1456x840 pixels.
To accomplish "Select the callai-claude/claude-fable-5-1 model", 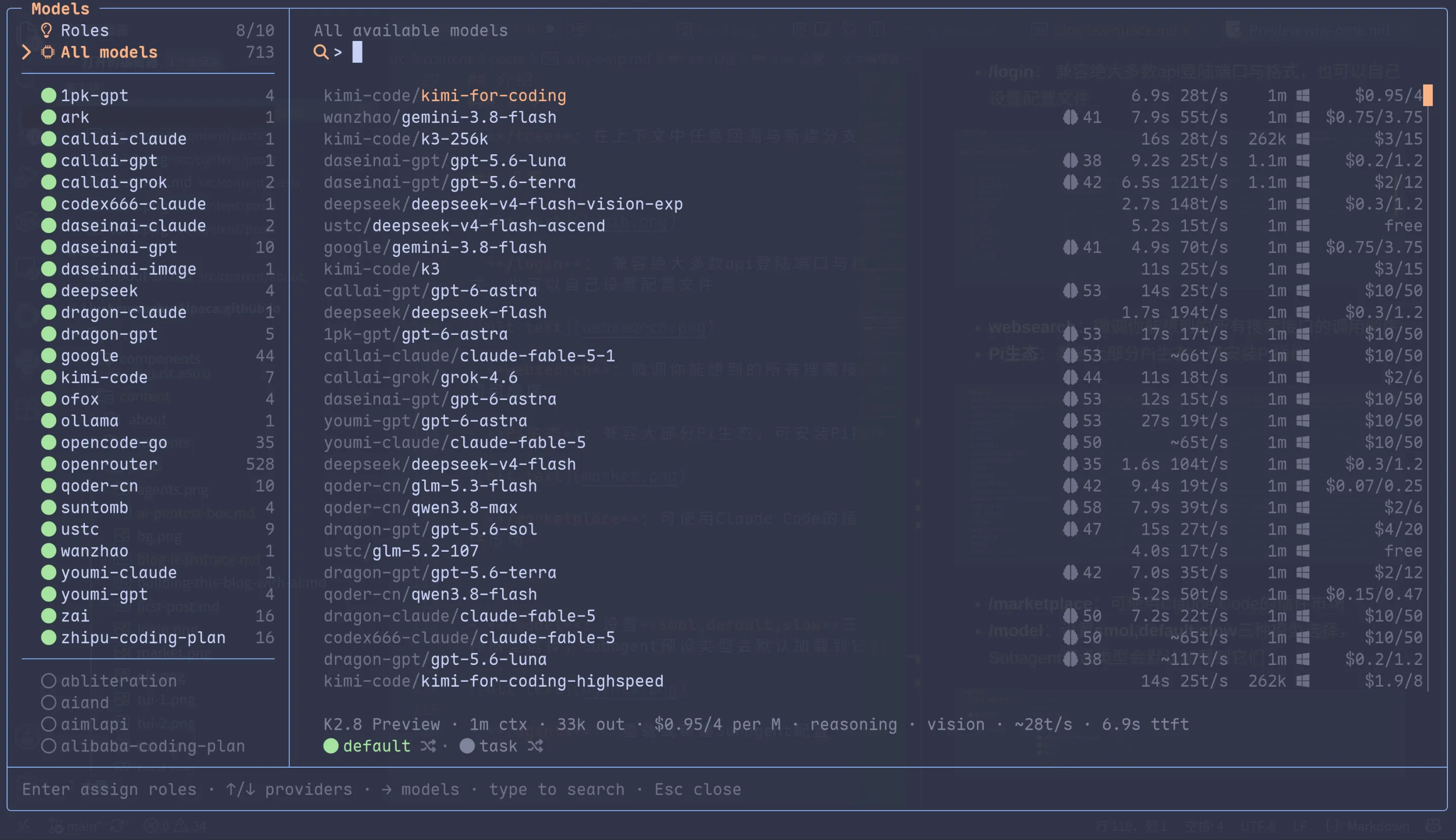I will point(873,356).
